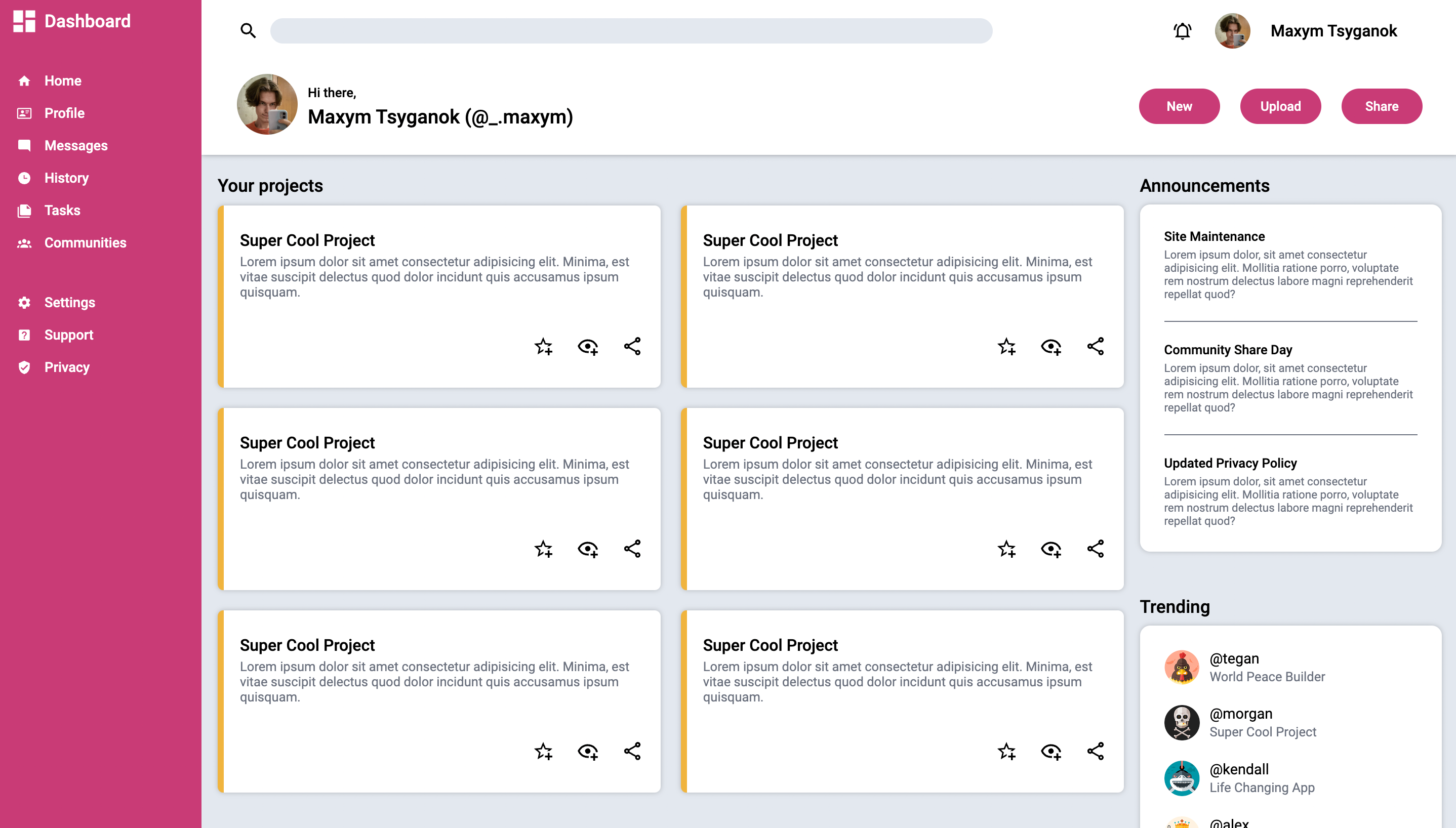Open @morgan's Super Cool Project in Trending
The height and width of the screenshot is (828, 1456).
coord(1263,732)
